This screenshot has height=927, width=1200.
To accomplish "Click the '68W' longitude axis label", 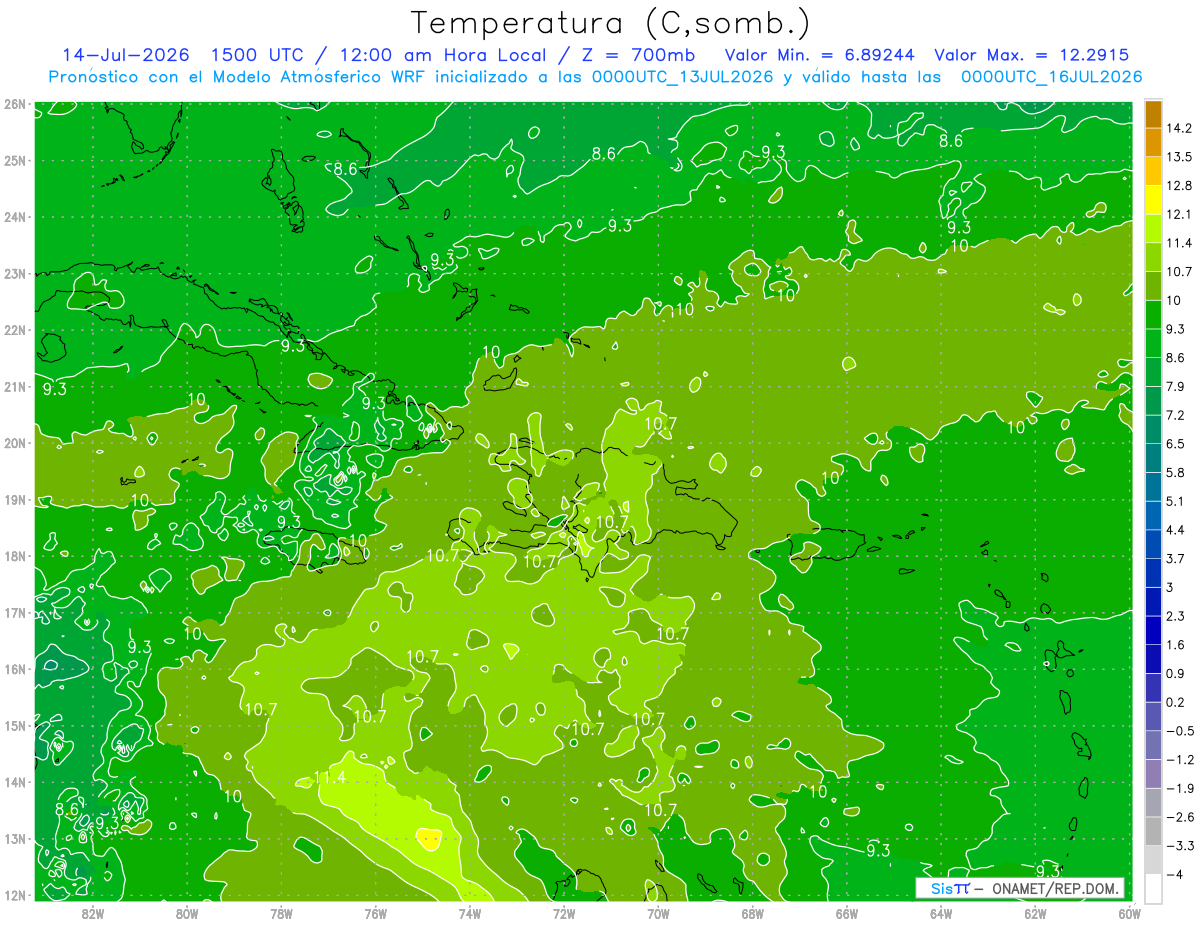I will point(753,913).
